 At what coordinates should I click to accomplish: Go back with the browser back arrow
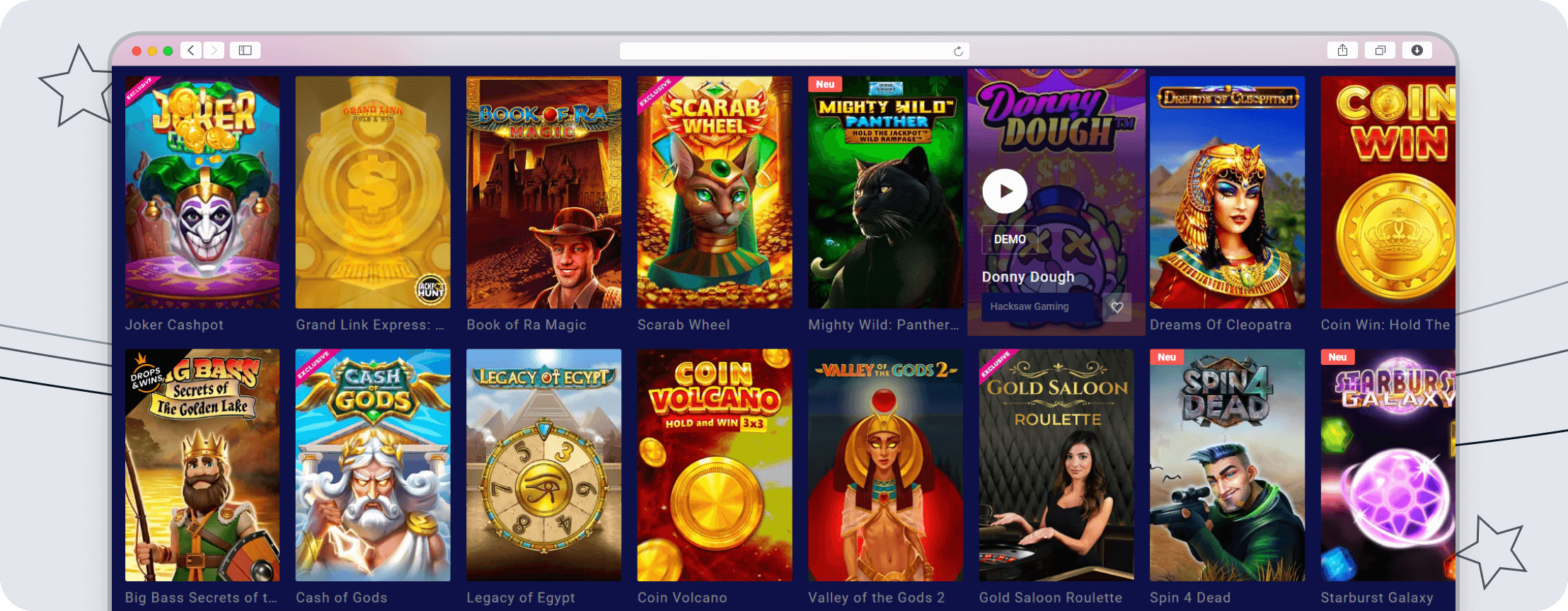pos(191,50)
